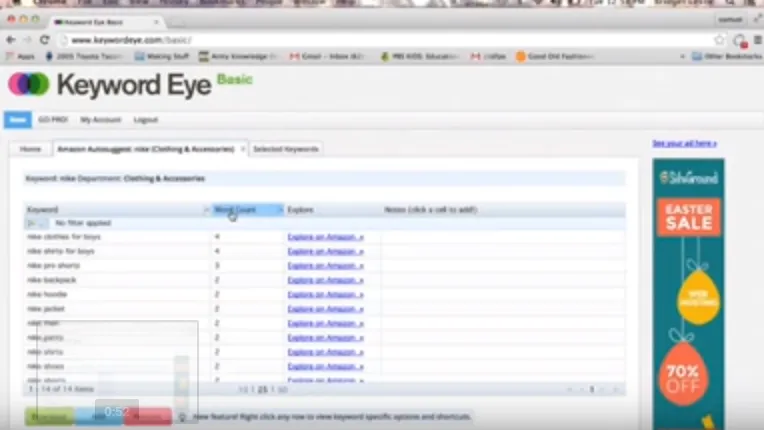Screen dimensions: 764x430
Task: Open the PBS KIDS bookmark
Action: tap(420, 56)
